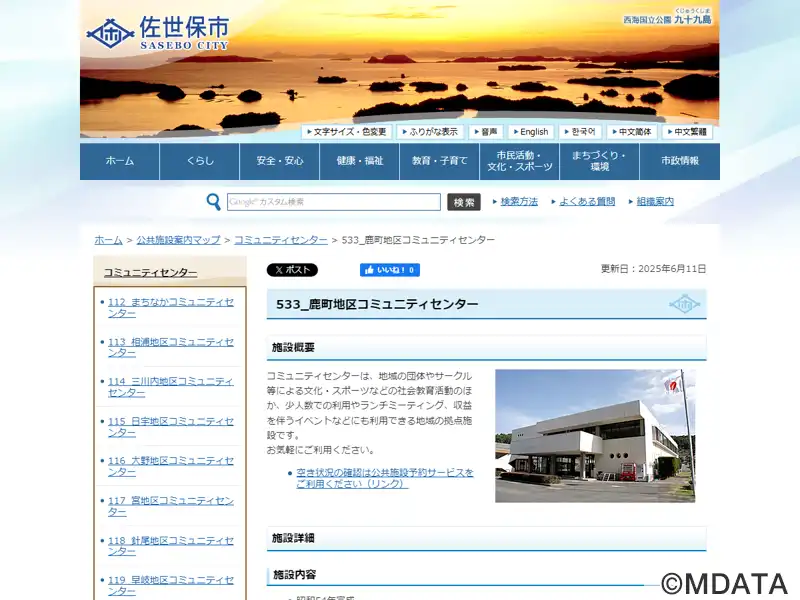Open the 健康・福祉 navigation tab
The width and height of the screenshot is (800, 600).
[360, 161]
